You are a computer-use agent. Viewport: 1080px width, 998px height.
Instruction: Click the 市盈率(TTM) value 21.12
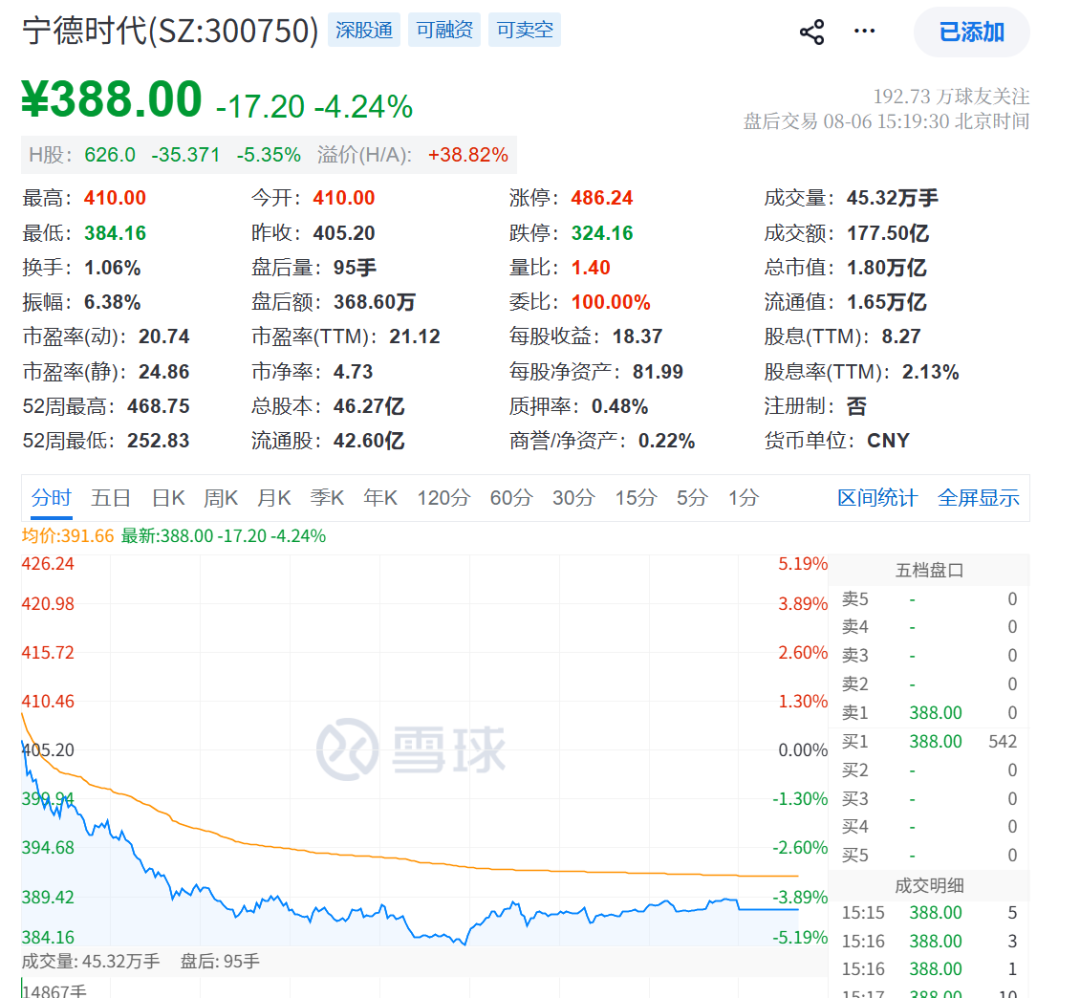414,336
